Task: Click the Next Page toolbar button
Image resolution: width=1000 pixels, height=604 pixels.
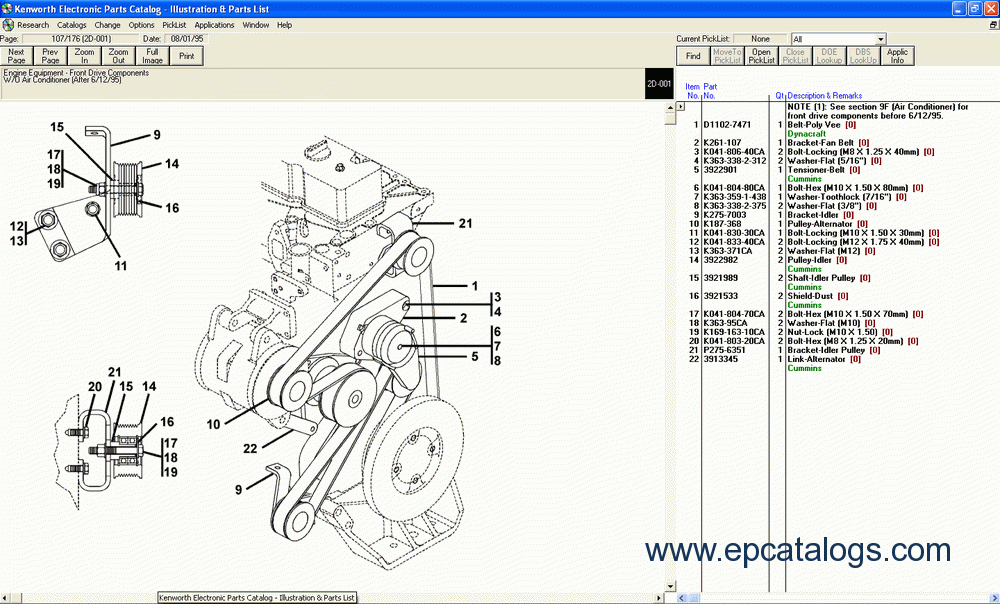Action: (x=16, y=56)
